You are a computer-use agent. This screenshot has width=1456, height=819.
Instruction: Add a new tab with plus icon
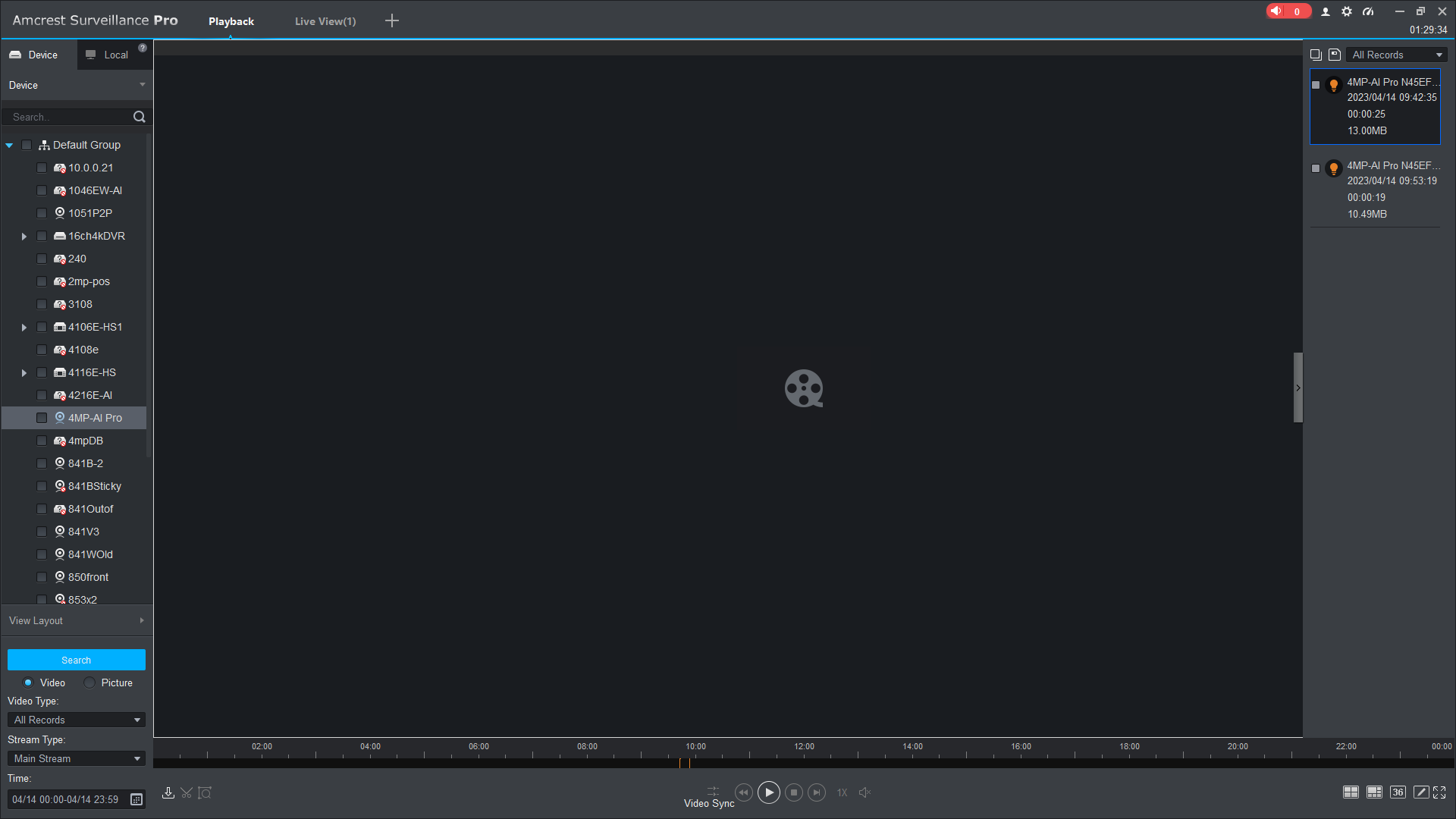(392, 20)
